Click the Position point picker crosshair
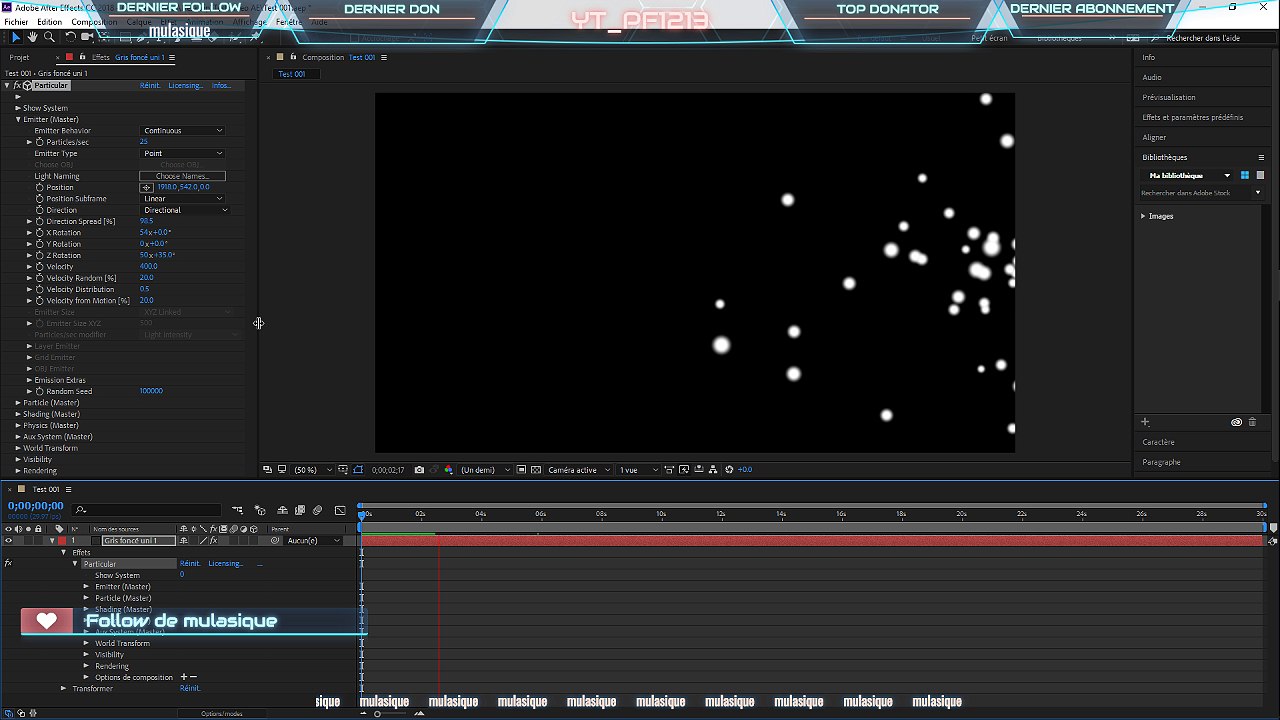This screenshot has width=1280, height=720. tap(146, 187)
